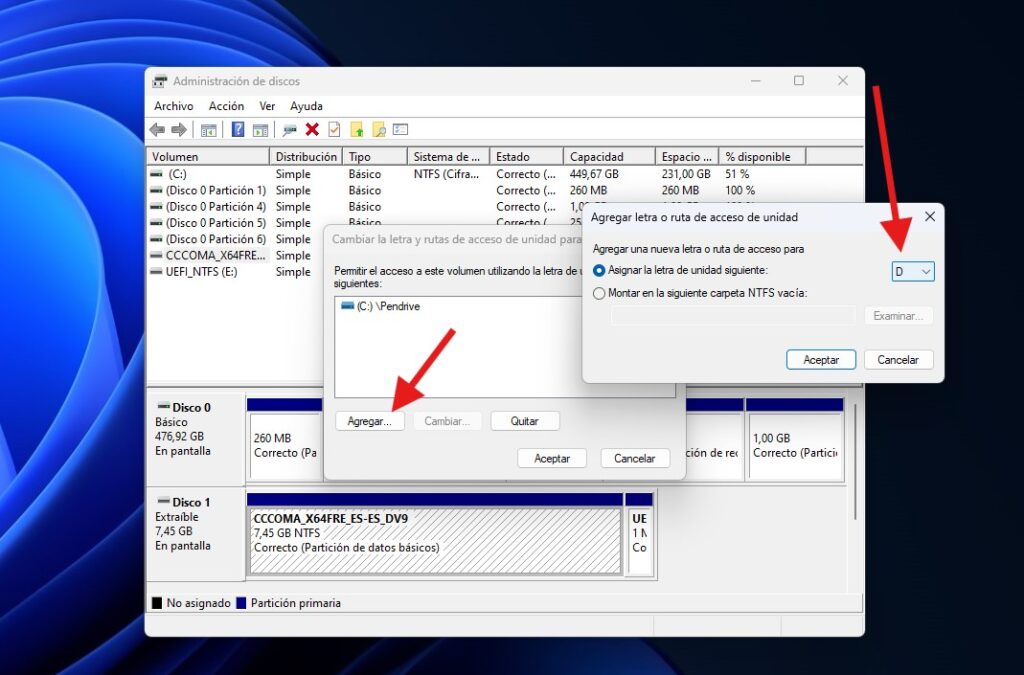The width and height of the screenshot is (1024, 675).
Task: Click the disk connect toolbar icon
Action: point(289,130)
